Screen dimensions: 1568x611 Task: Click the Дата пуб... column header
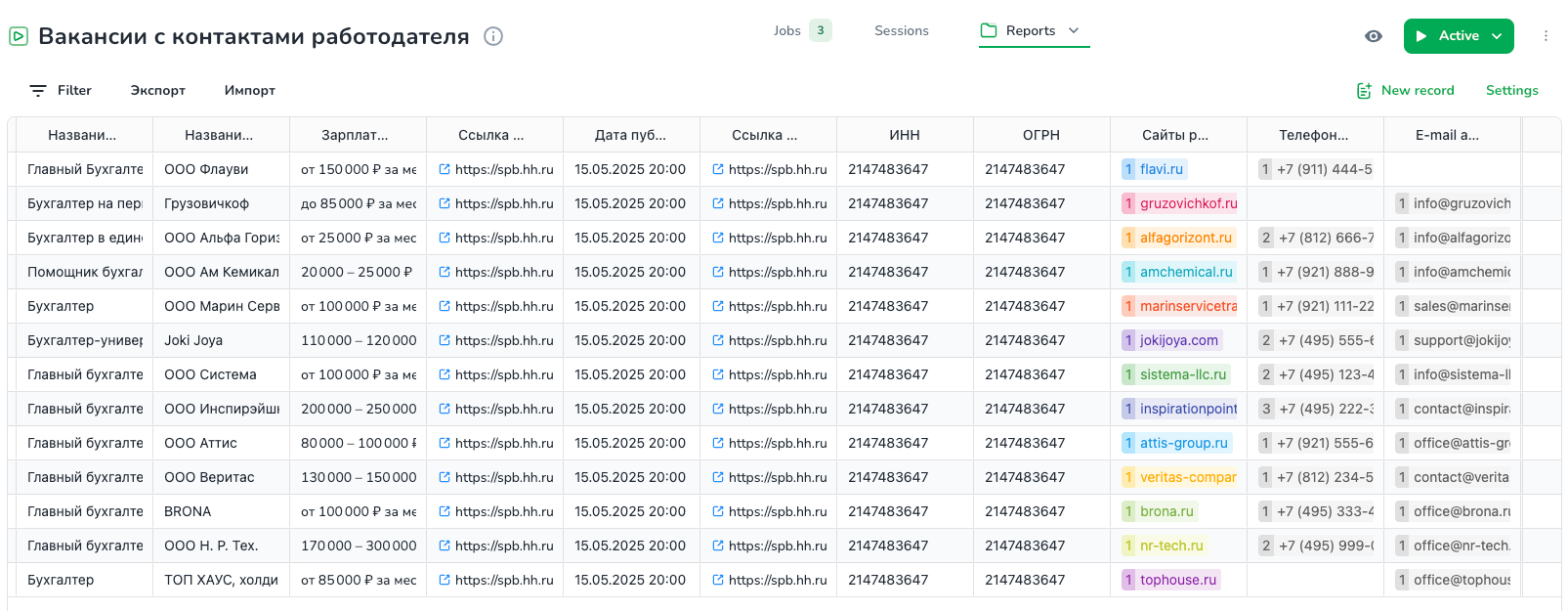click(x=631, y=135)
